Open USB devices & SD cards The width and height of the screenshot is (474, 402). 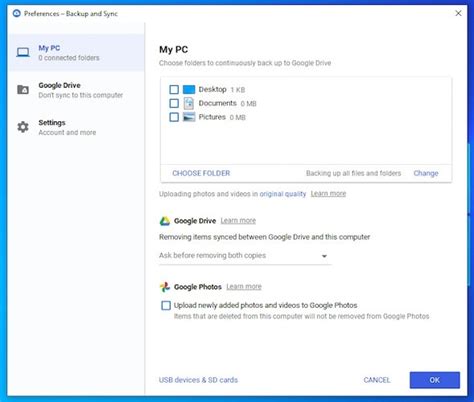click(198, 380)
